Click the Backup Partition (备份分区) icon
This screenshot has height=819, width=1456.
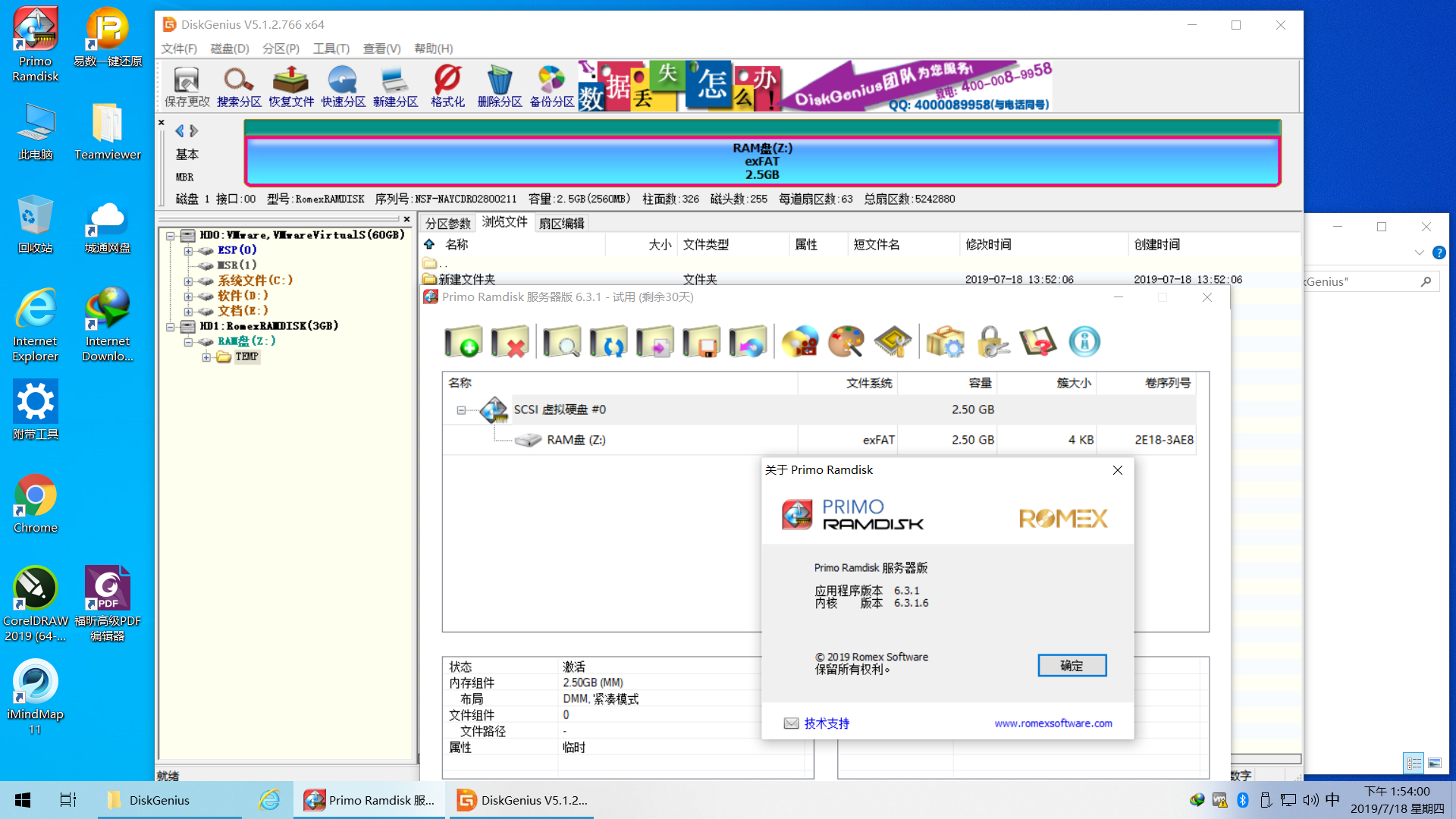(552, 86)
